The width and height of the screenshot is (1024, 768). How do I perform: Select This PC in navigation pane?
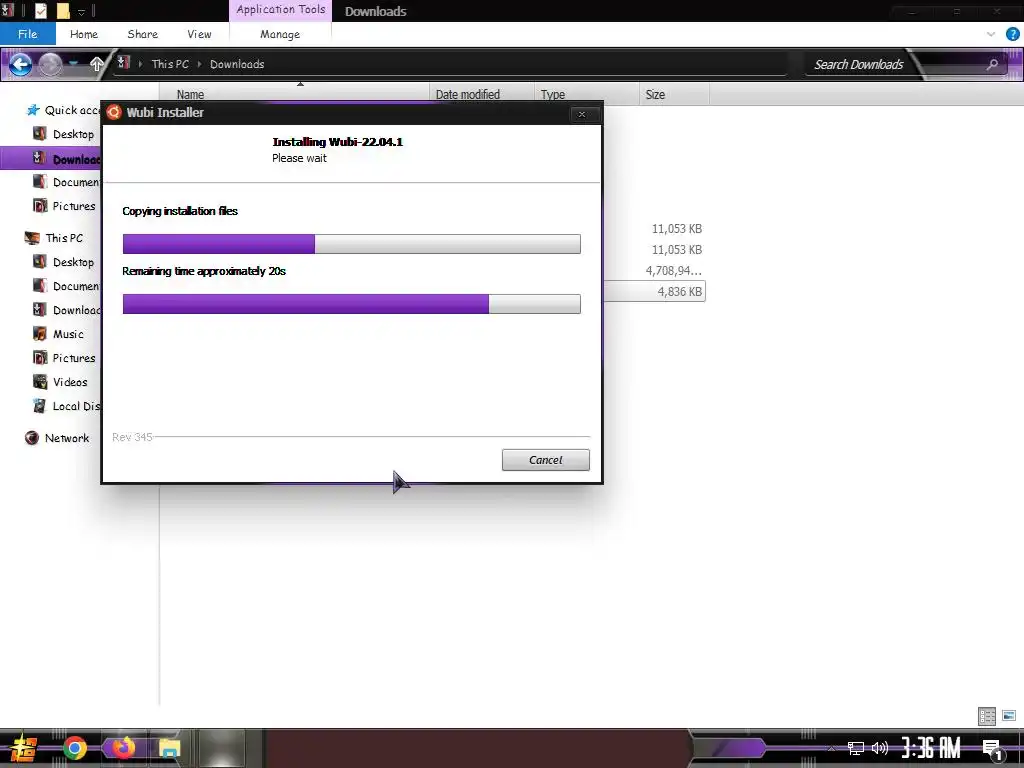(64, 238)
